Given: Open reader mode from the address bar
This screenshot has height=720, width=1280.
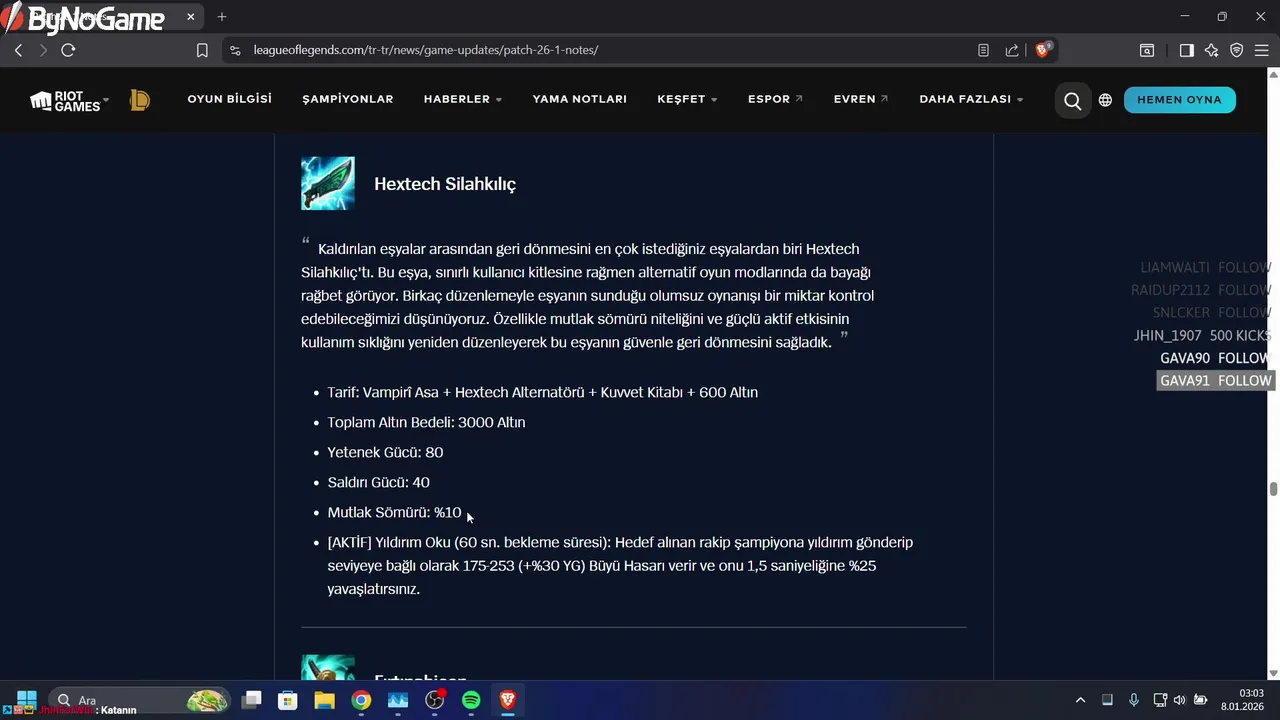Looking at the screenshot, I should point(983,50).
